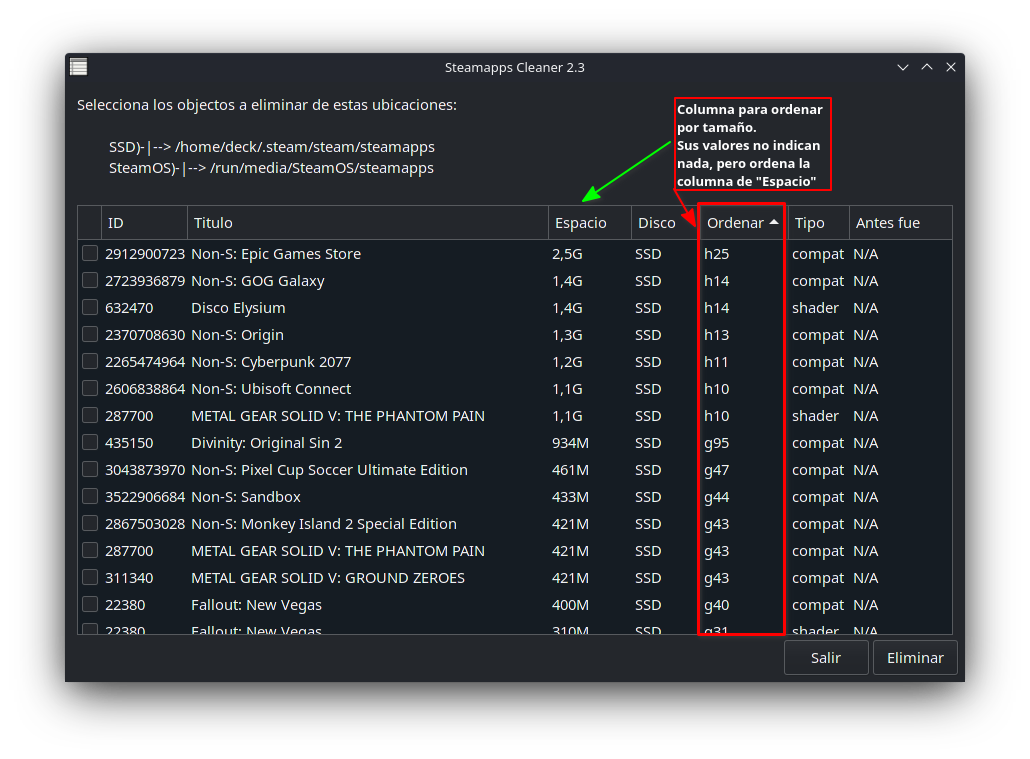Close the Steamapps Cleaner window

pos(951,67)
